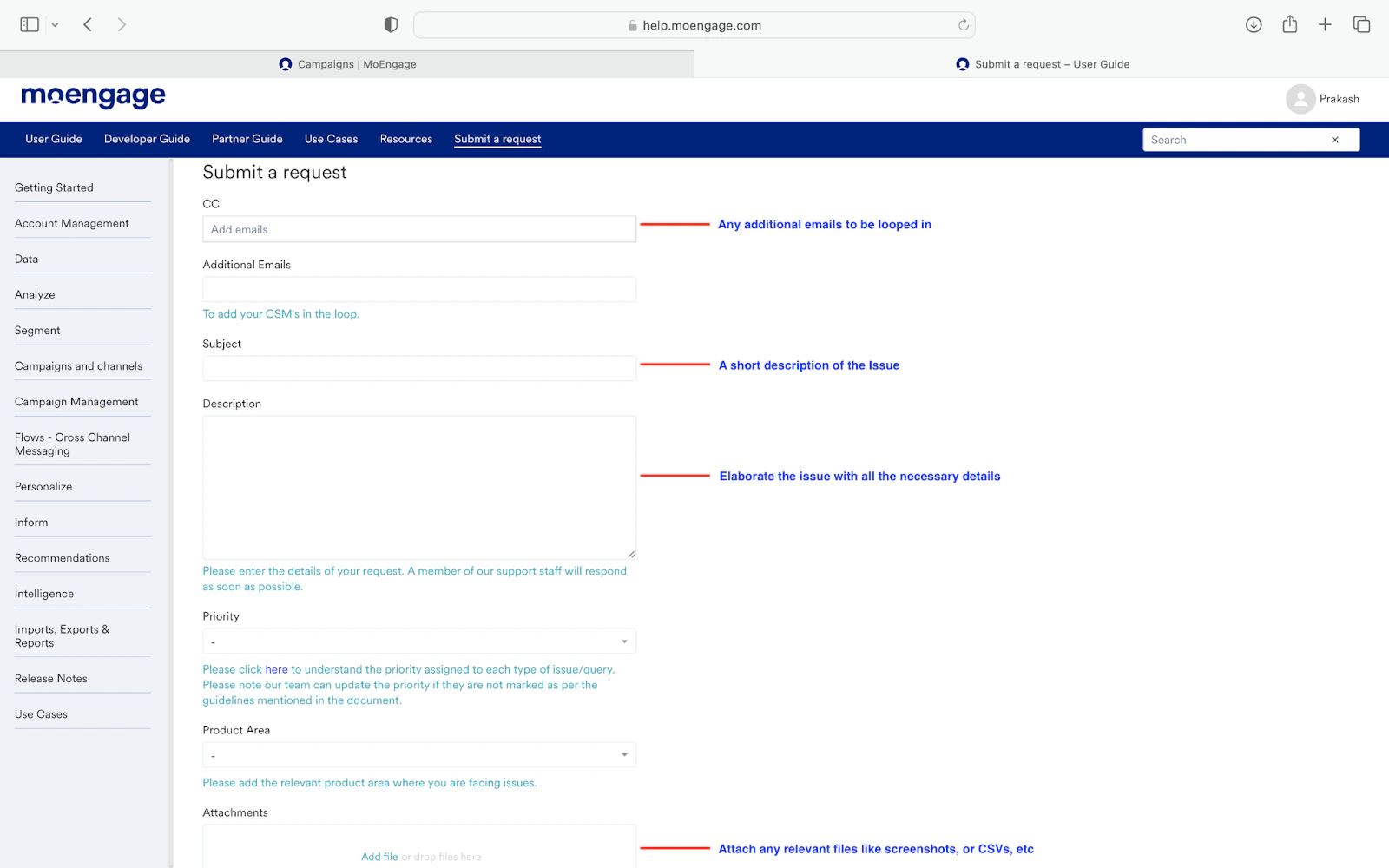This screenshot has height=868, width=1389.
Task: Show the tab overview icon
Action: (1361, 25)
